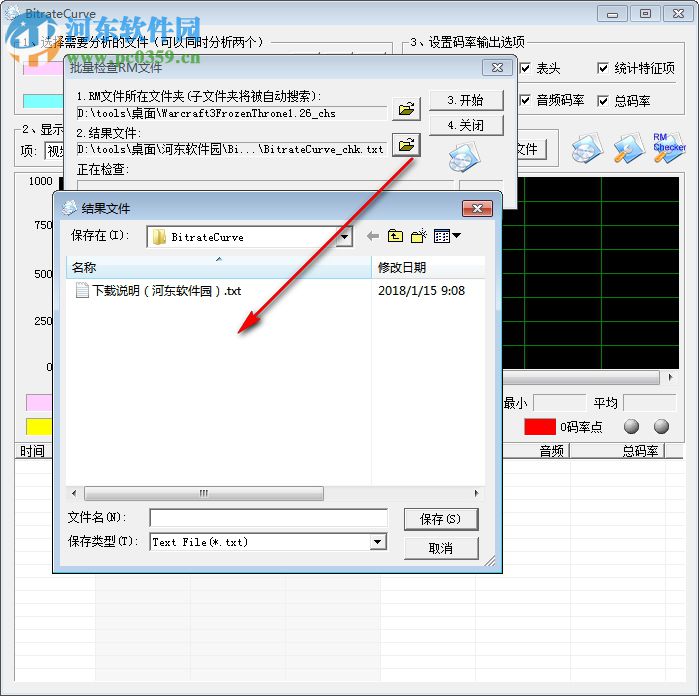Viewport: 699px width, 696px height.
Task: Click the result file path field
Action: pos(232,149)
